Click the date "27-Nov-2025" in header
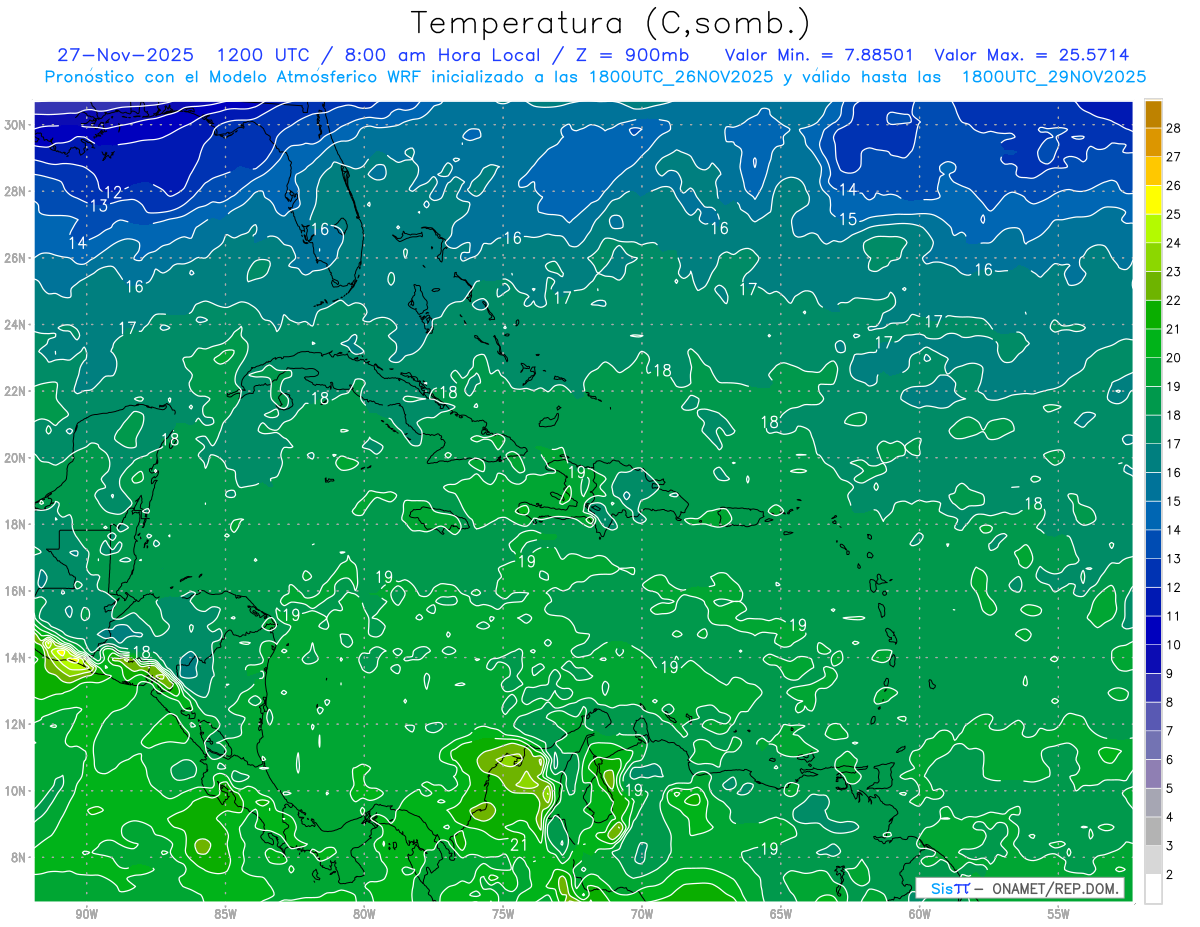This screenshot has height=927, width=1200. coord(125,56)
